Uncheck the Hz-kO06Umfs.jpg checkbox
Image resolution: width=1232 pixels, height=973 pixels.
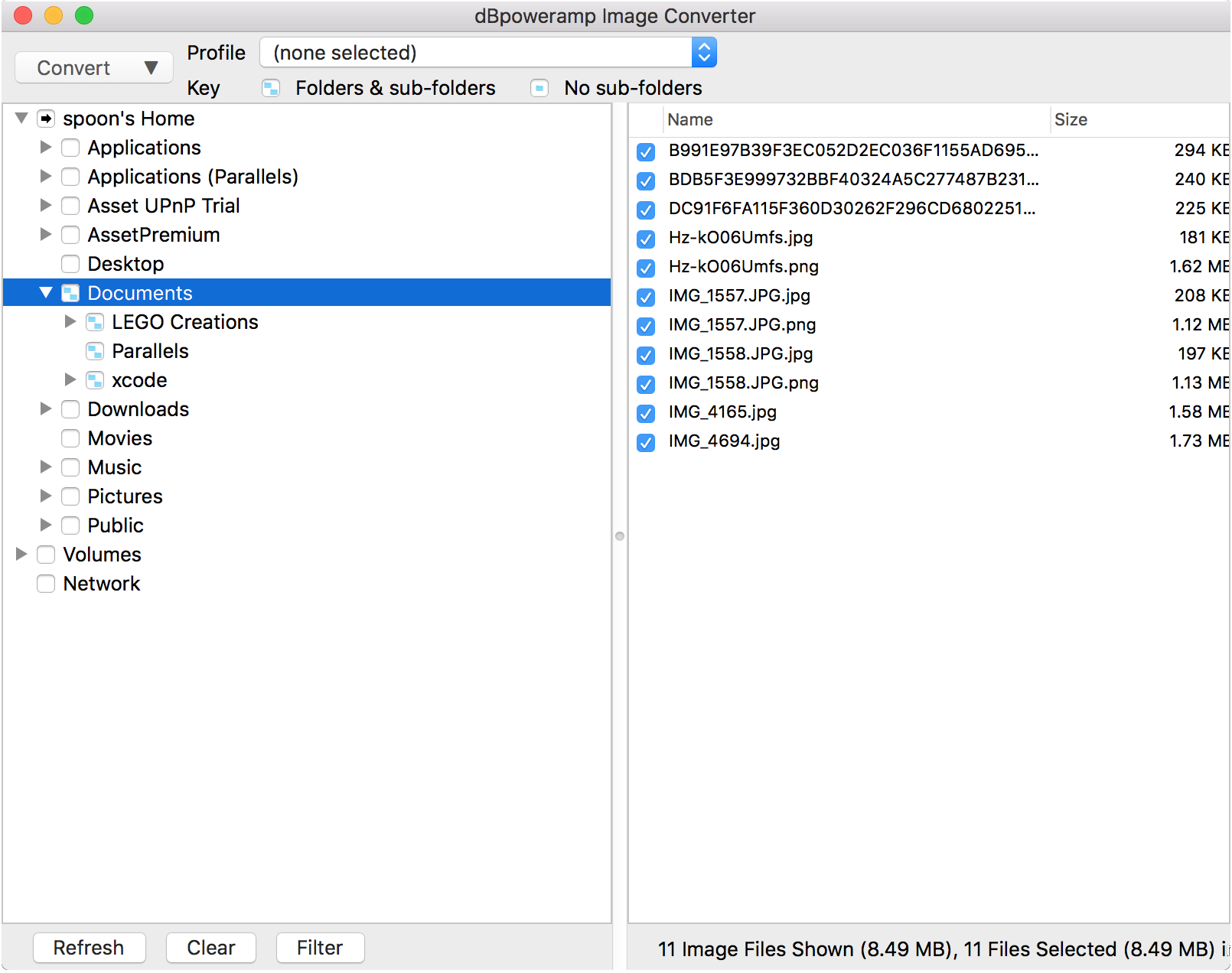(646, 239)
